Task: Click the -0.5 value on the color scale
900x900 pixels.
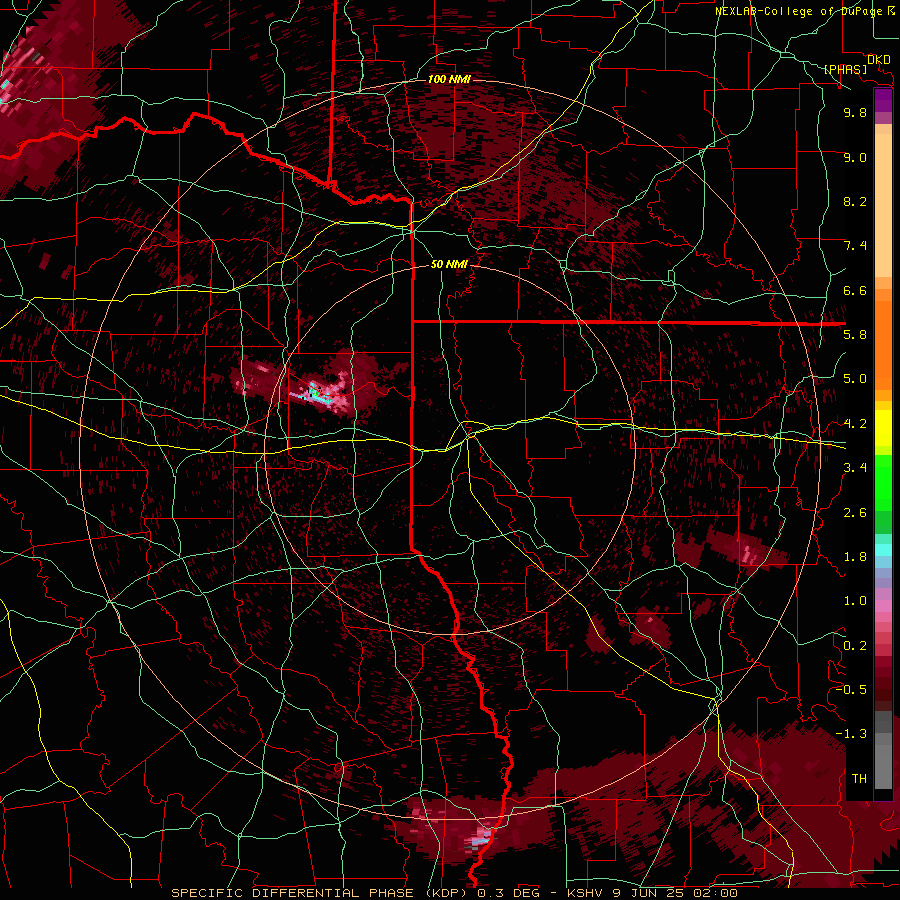Action: coord(851,690)
